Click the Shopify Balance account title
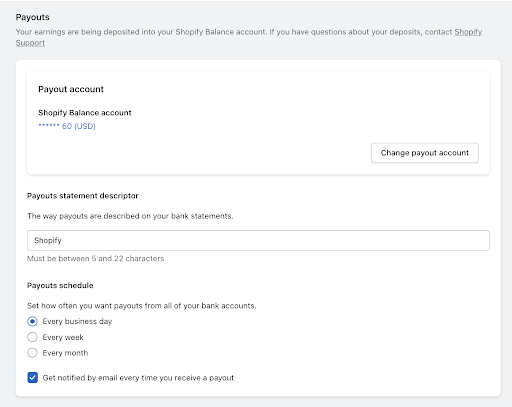This screenshot has height=407, width=512. (x=85, y=113)
